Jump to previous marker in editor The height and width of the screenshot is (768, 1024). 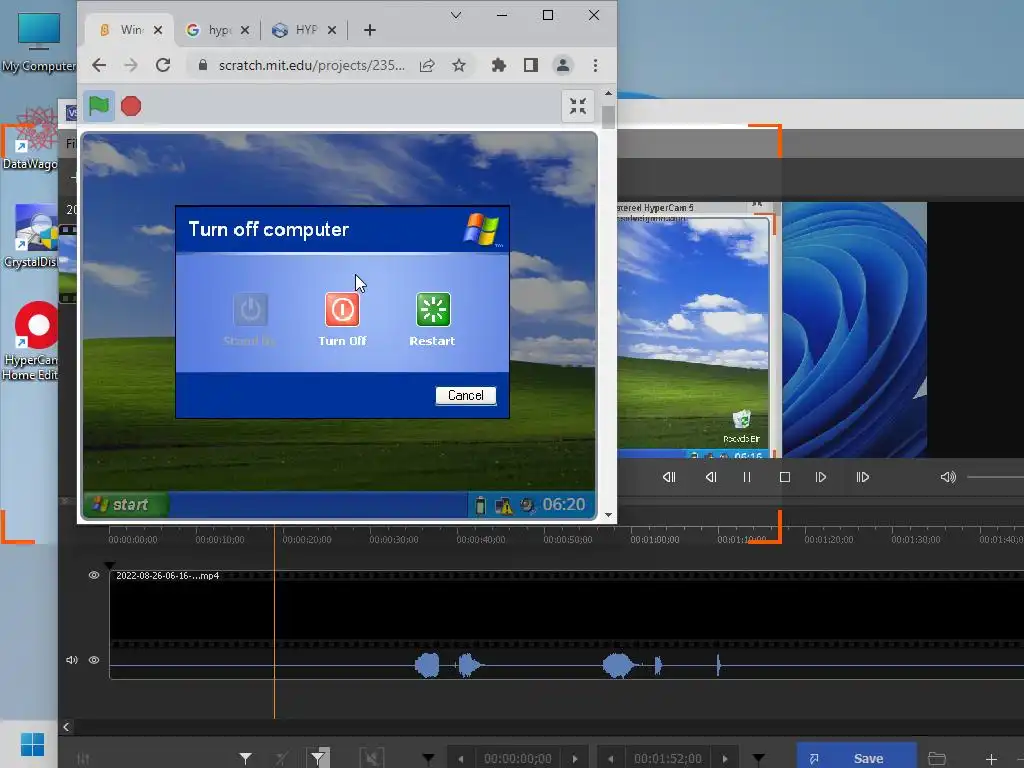(669, 477)
